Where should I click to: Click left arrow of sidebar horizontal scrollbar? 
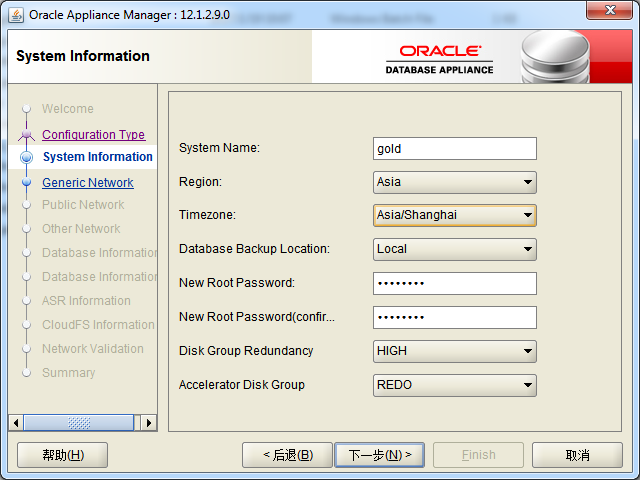(x=16, y=423)
